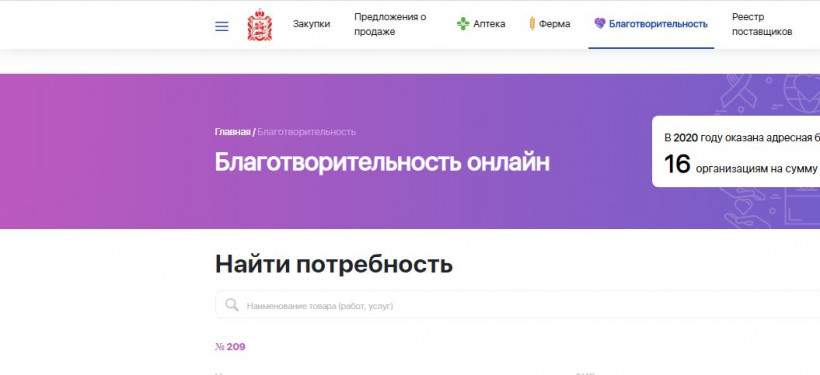Click the Найти потребность heading
820x375 pixels.
(x=334, y=264)
